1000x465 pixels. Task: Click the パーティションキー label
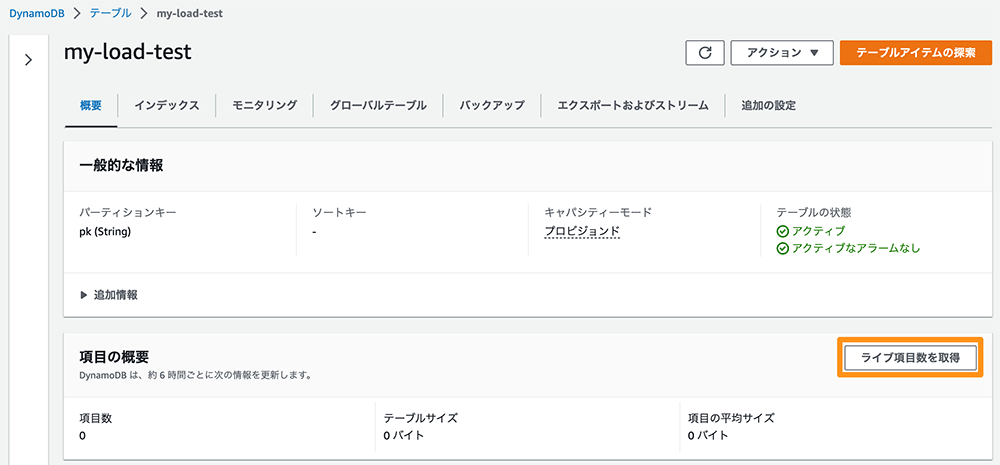point(128,212)
